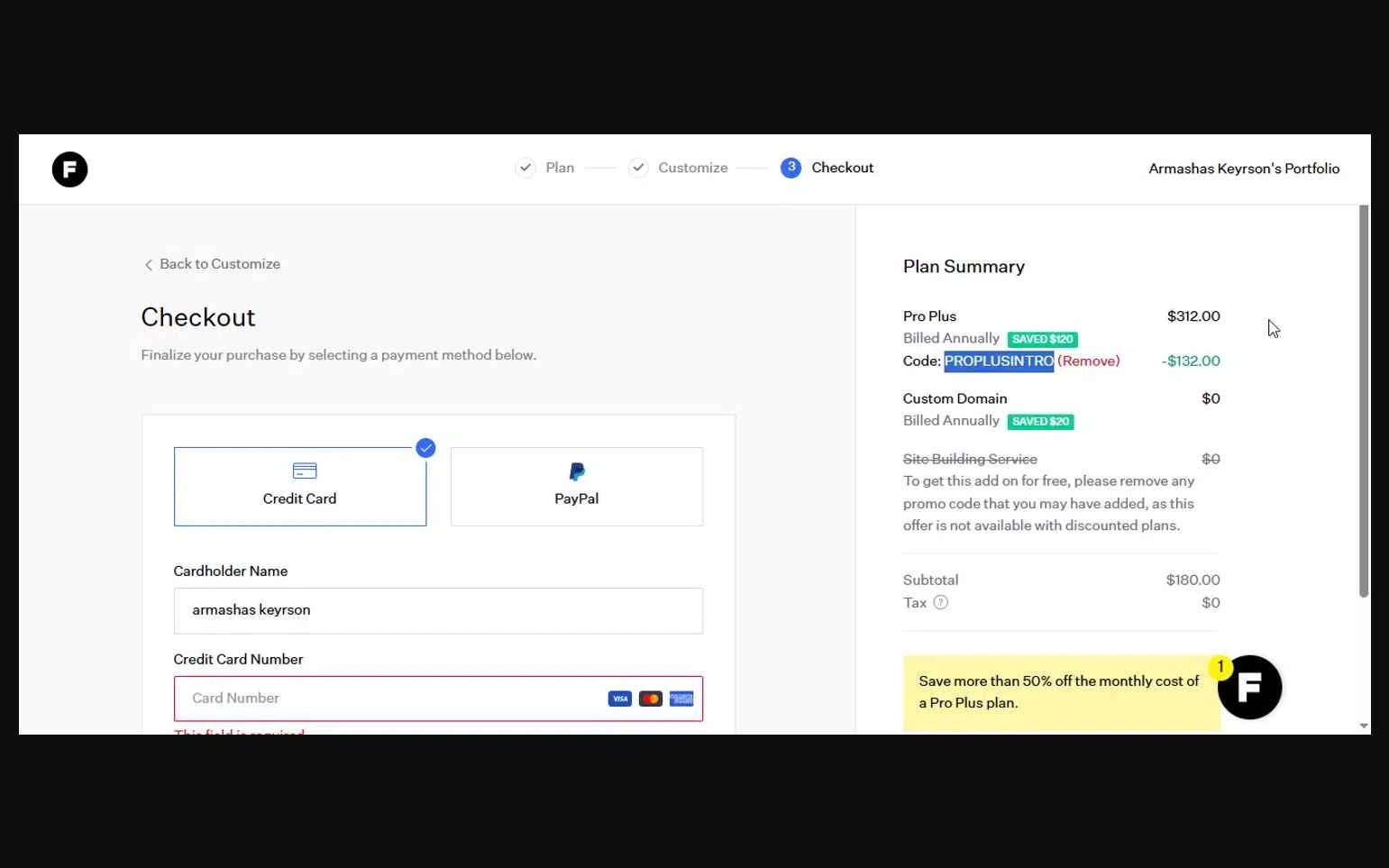Screen dimensions: 1389x868
Task: Click the step 3 Checkout circle
Action: pos(790,168)
